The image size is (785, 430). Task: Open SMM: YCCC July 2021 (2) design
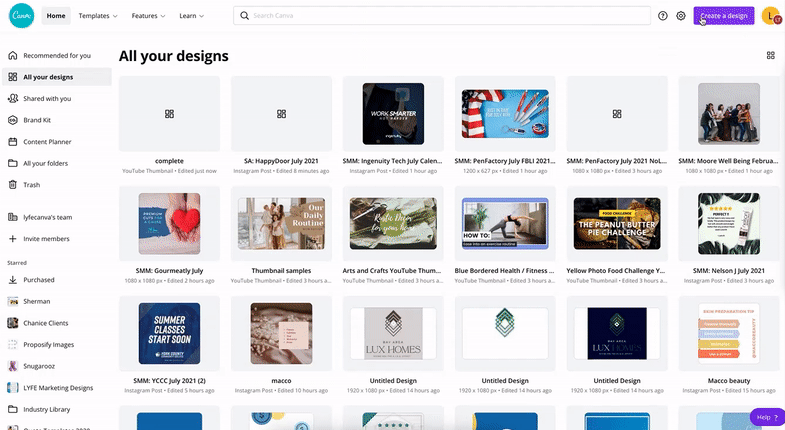pyautogui.click(x=169, y=333)
